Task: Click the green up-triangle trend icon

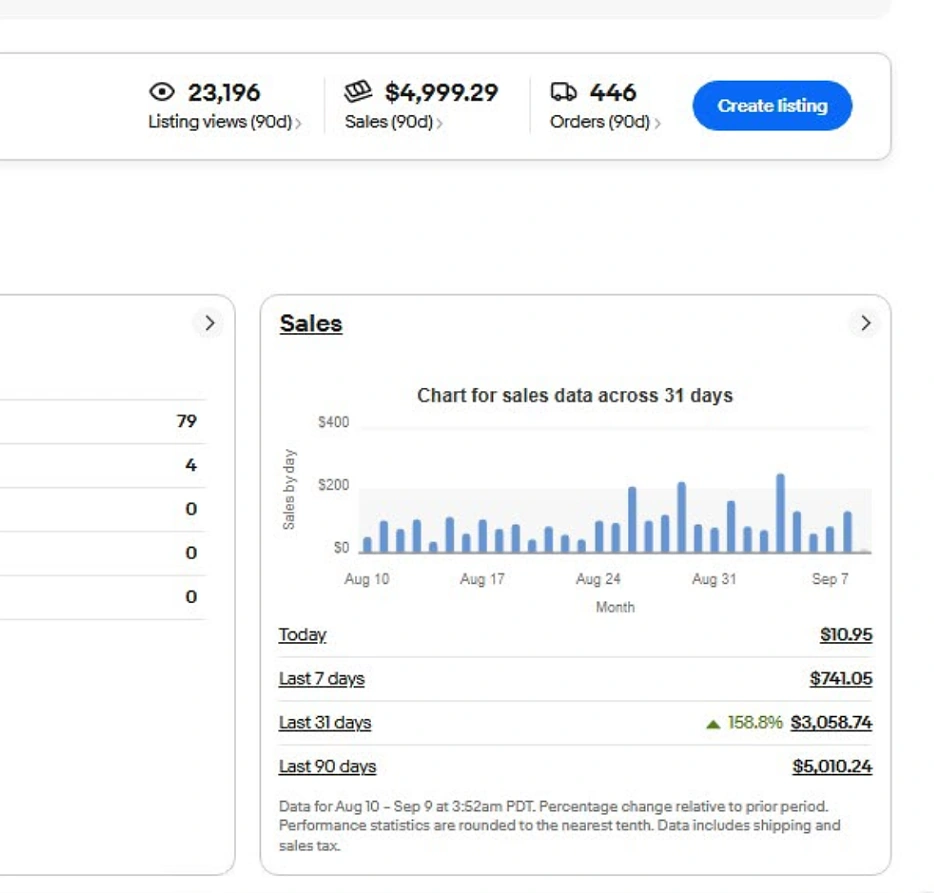Action: (713, 724)
